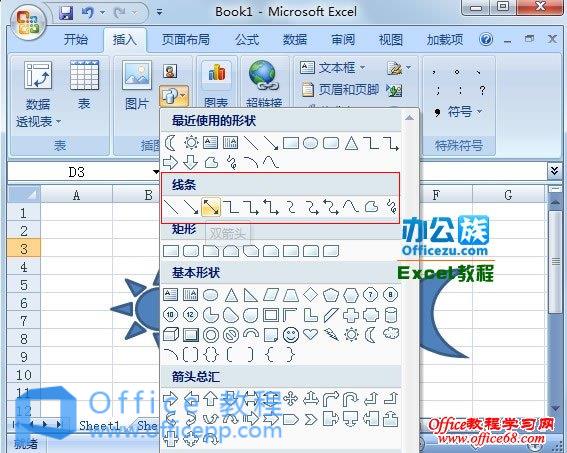
Task: Pick the Arrow line shape in 线条
Action: 191,207
